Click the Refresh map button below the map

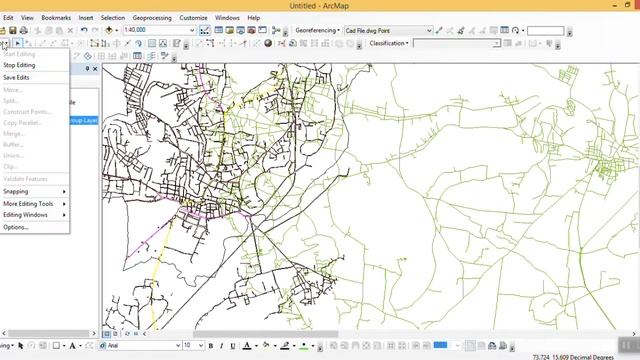pos(127,334)
